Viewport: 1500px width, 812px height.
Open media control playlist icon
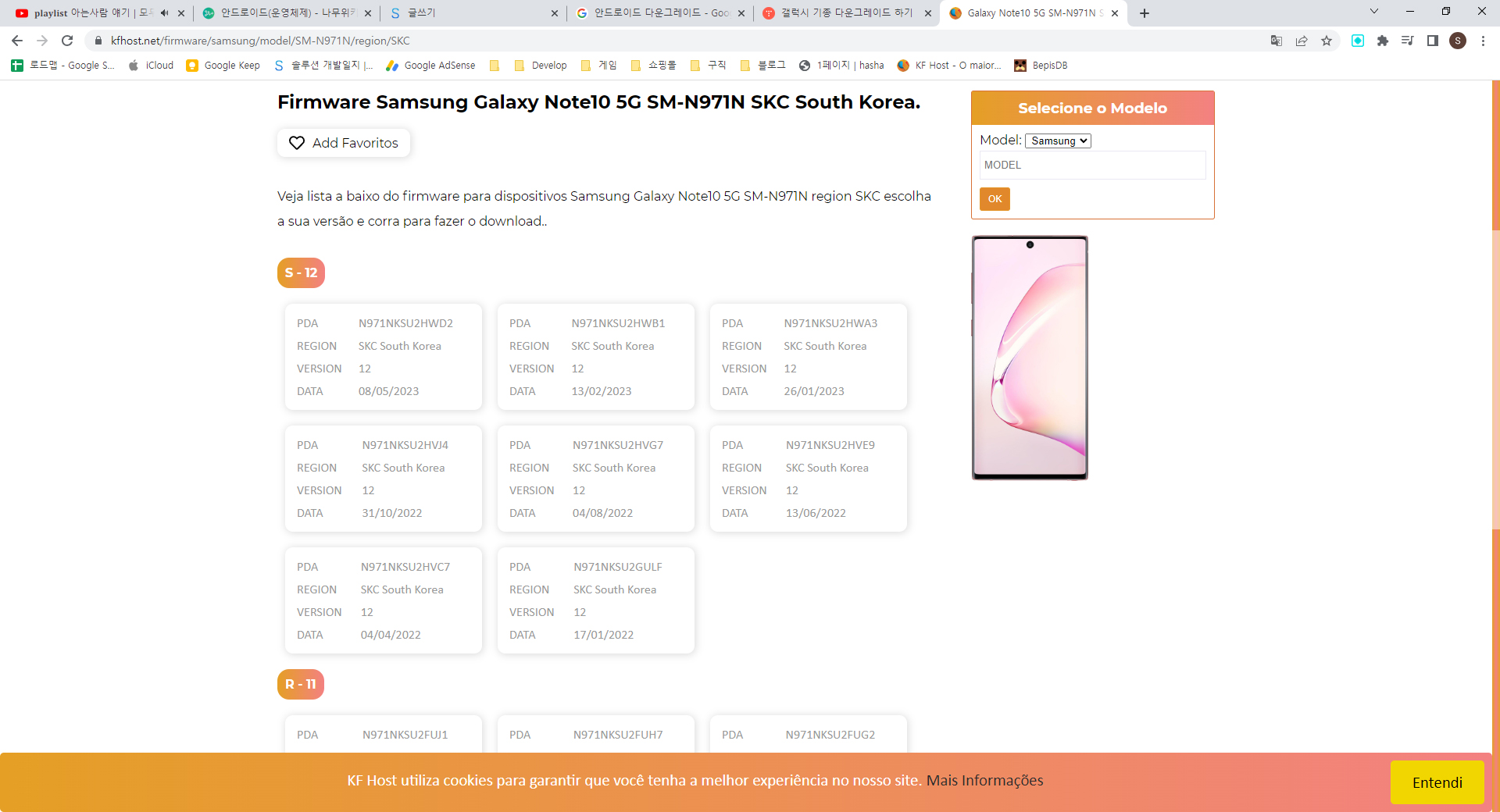(1408, 41)
